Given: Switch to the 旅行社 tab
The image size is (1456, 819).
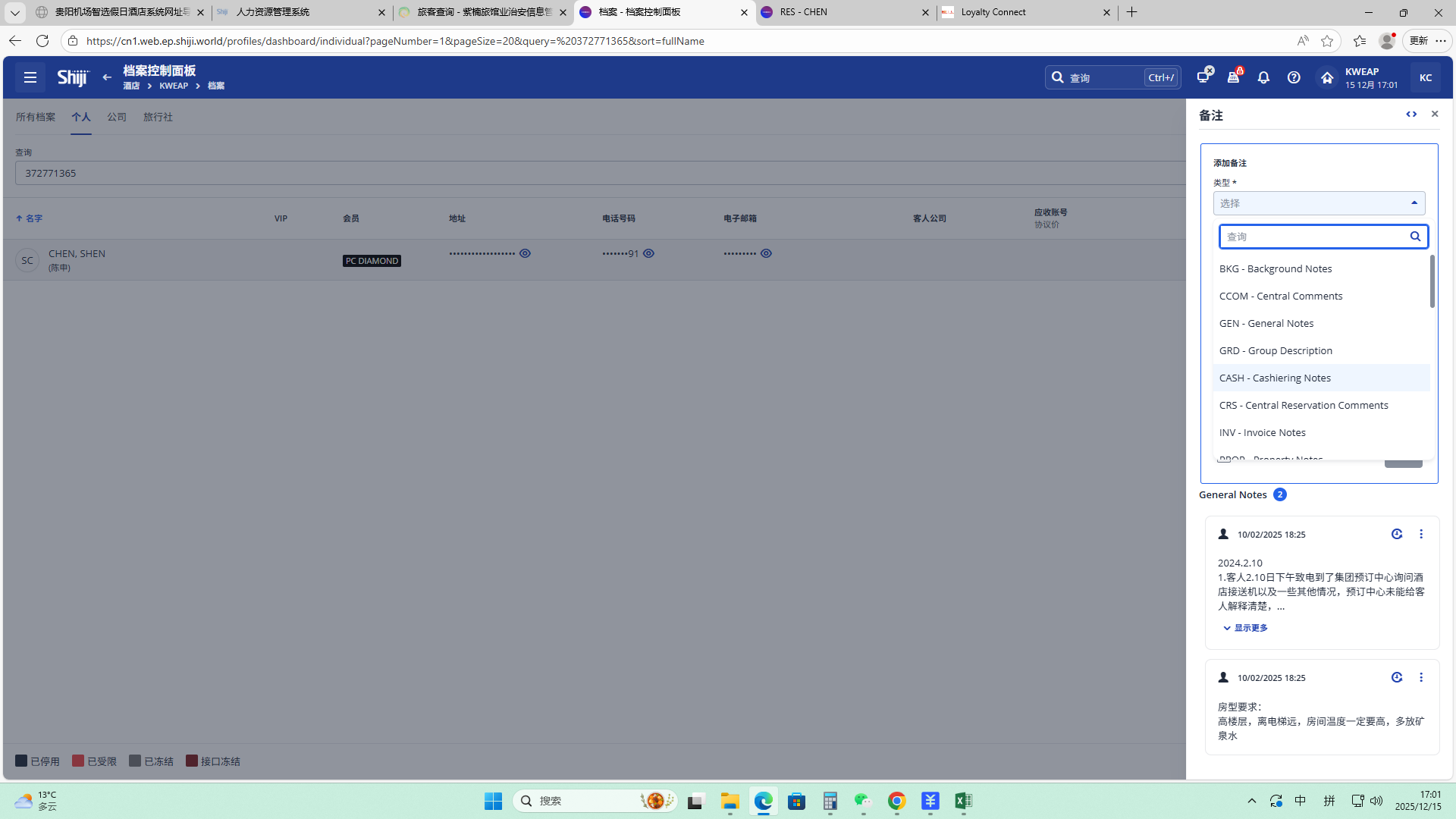Looking at the screenshot, I should coord(158,117).
